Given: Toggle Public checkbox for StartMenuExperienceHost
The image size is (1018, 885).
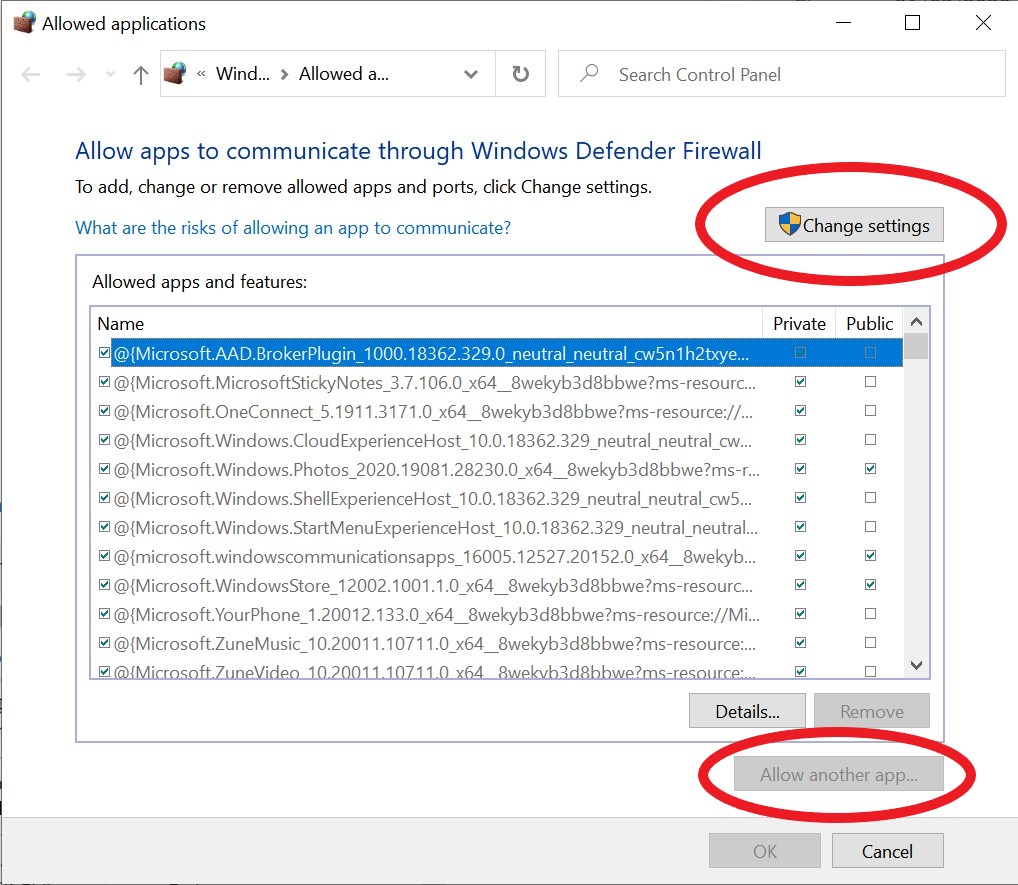Looking at the screenshot, I should (871, 527).
